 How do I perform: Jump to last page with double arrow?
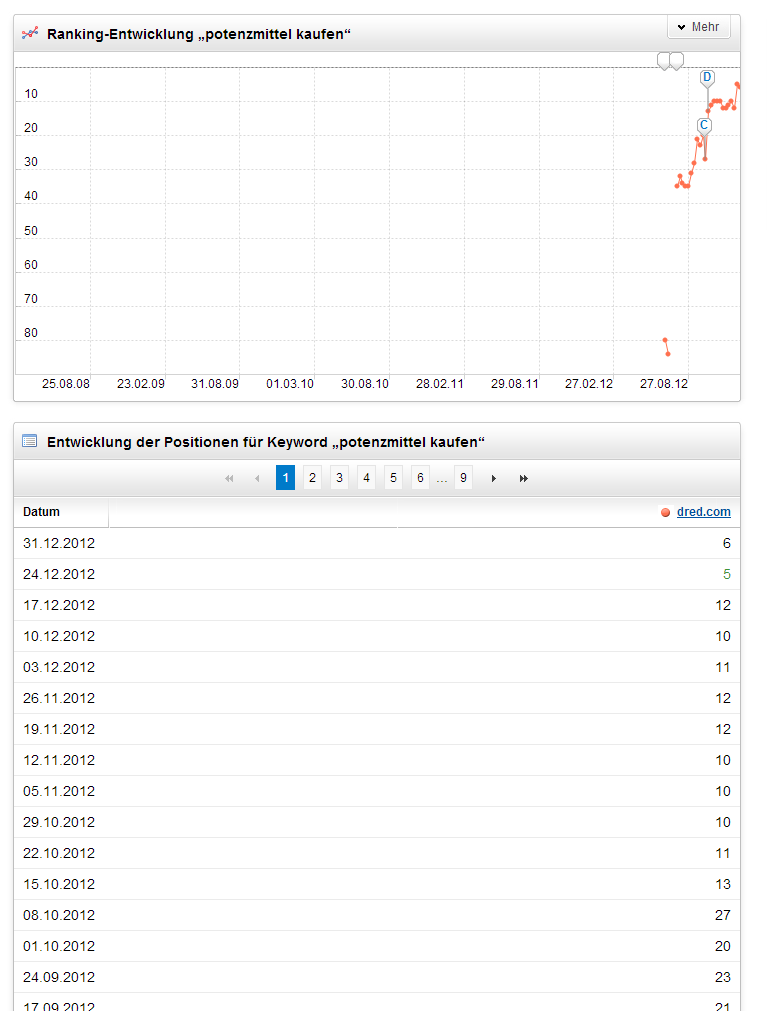523,478
